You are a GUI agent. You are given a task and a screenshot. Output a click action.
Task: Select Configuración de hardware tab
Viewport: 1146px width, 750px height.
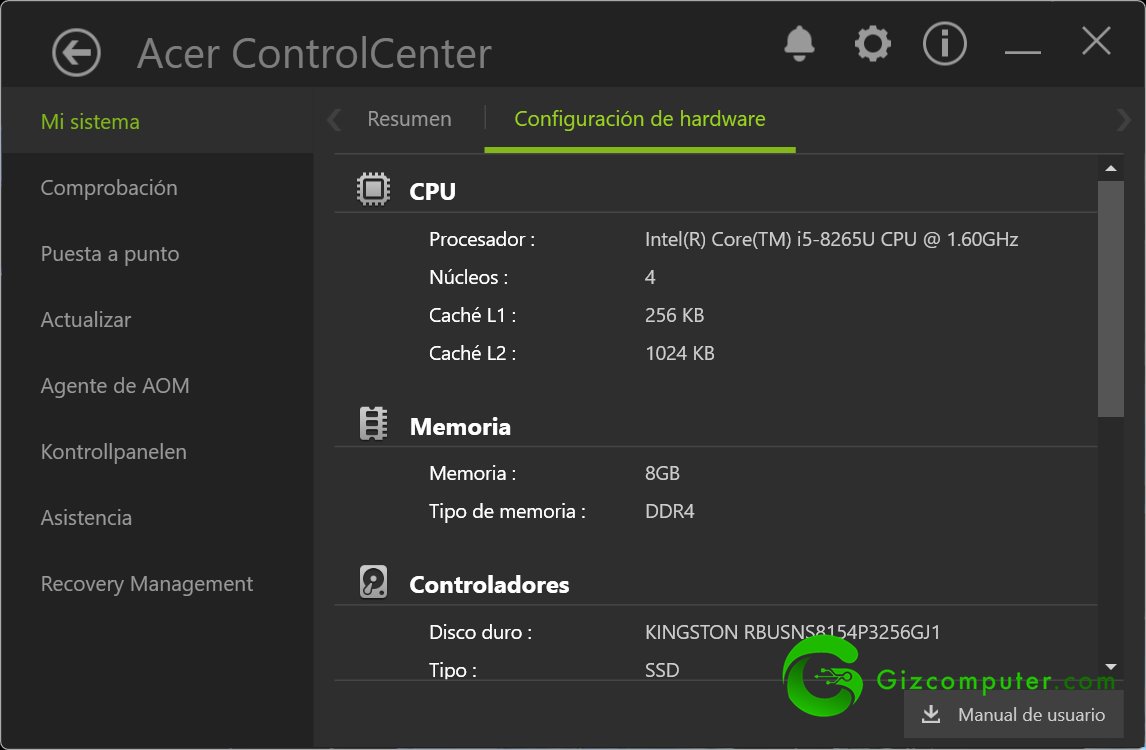(x=640, y=119)
